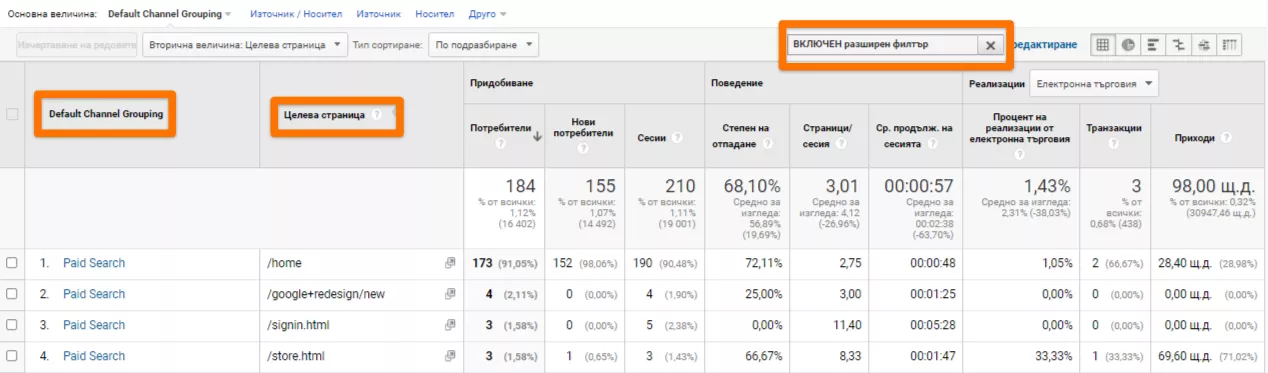1268x373 pixels.
Task: Click the Default Channel Grouping column header
Action: coord(106,114)
